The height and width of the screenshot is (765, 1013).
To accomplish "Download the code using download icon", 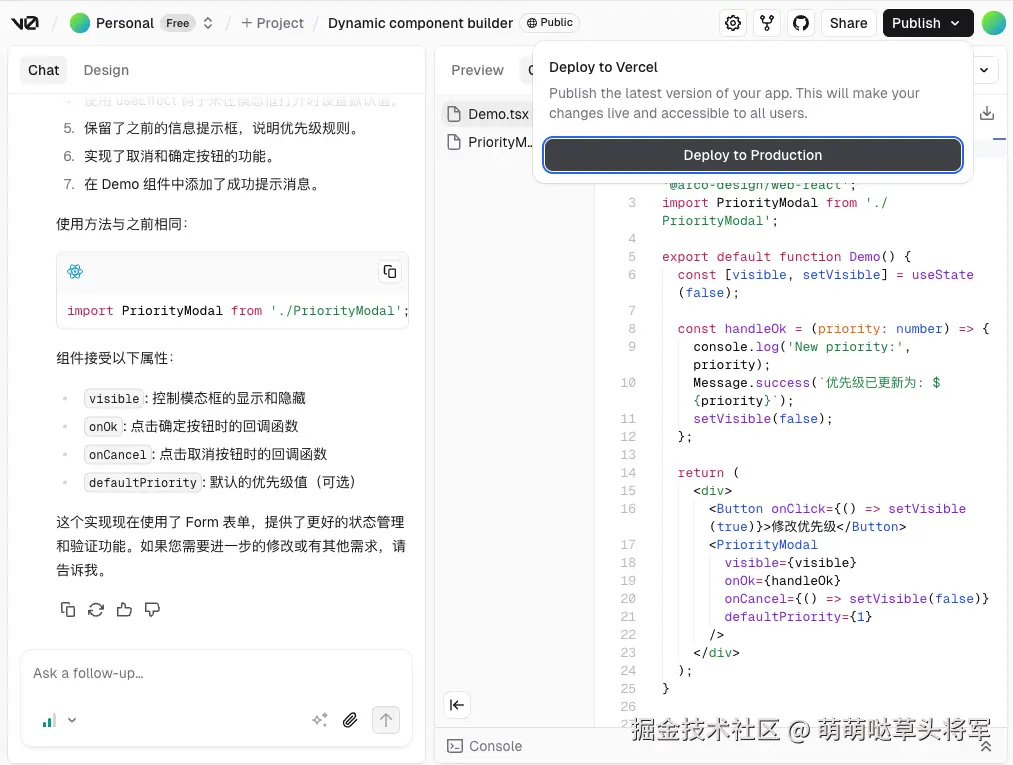I will coord(987,112).
